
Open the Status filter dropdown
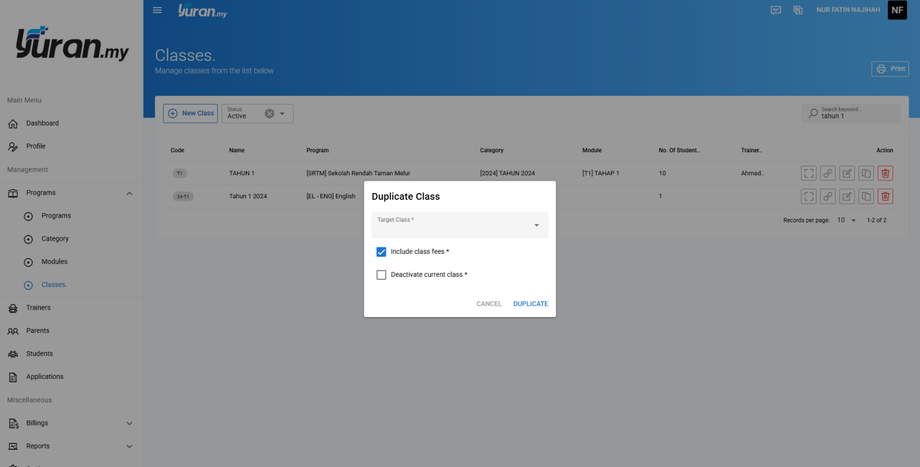pos(282,114)
